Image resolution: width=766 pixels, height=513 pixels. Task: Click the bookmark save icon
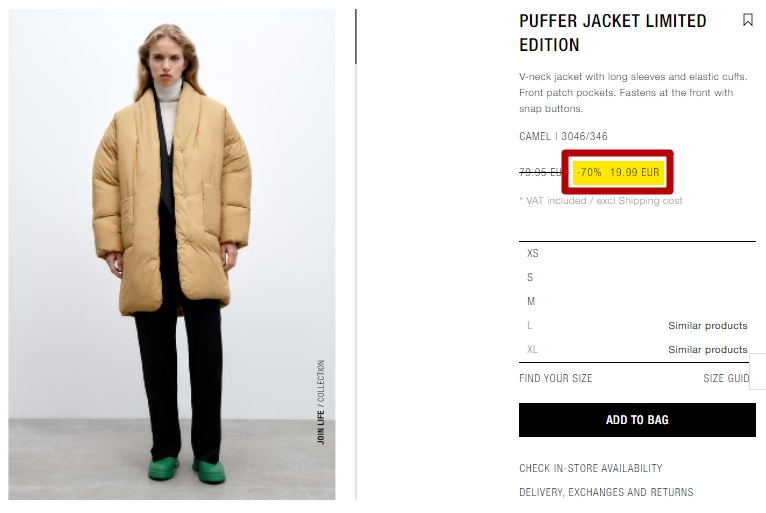point(747,20)
